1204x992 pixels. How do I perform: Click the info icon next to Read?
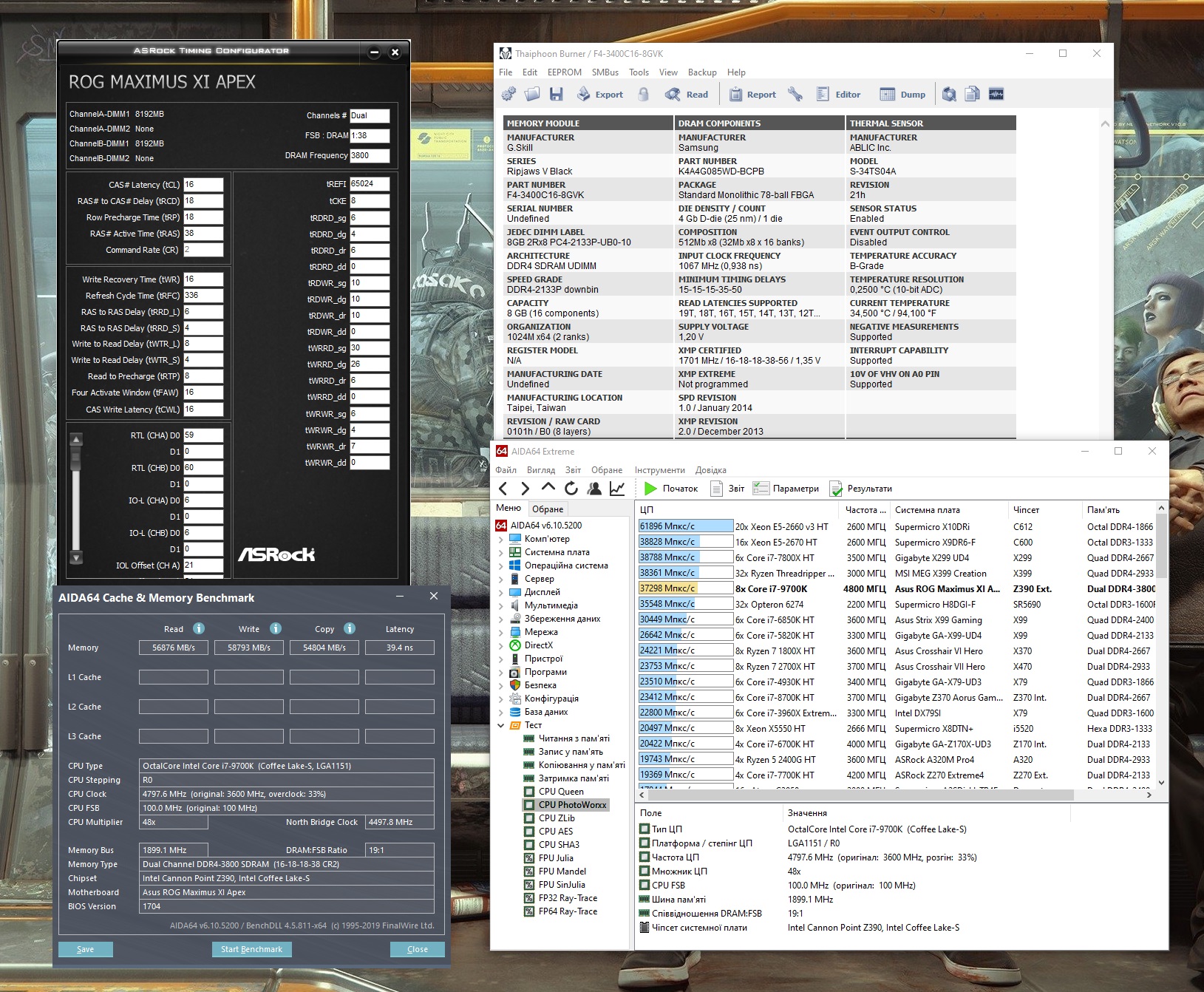tap(199, 628)
